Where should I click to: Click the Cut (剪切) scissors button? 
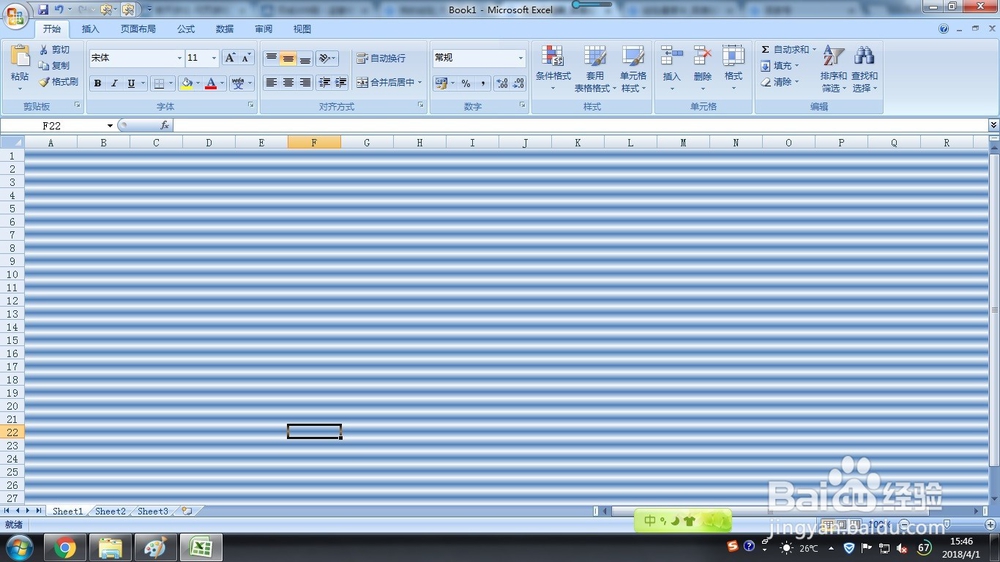pyautogui.click(x=54, y=49)
